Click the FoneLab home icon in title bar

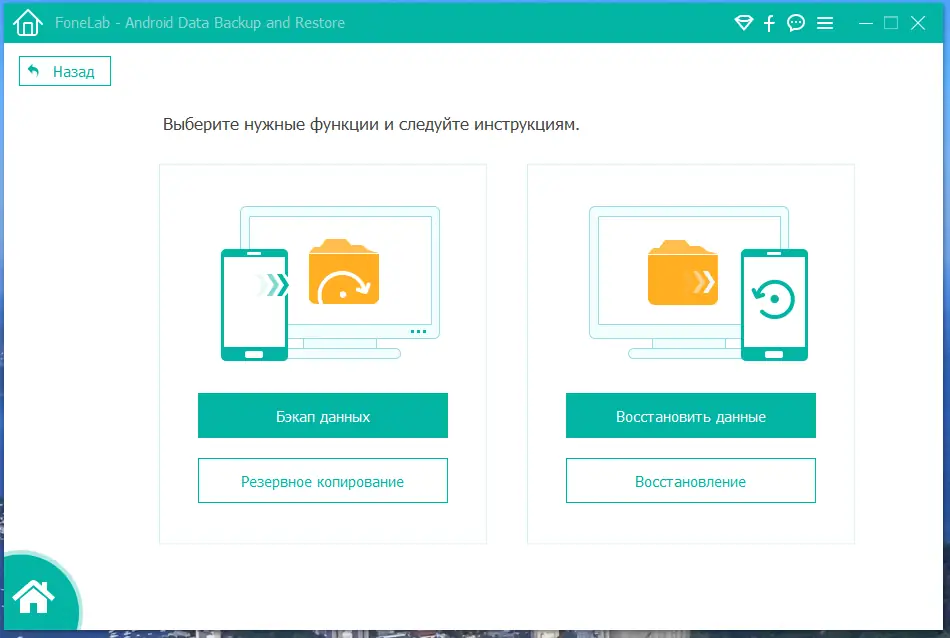pyautogui.click(x=26, y=21)
